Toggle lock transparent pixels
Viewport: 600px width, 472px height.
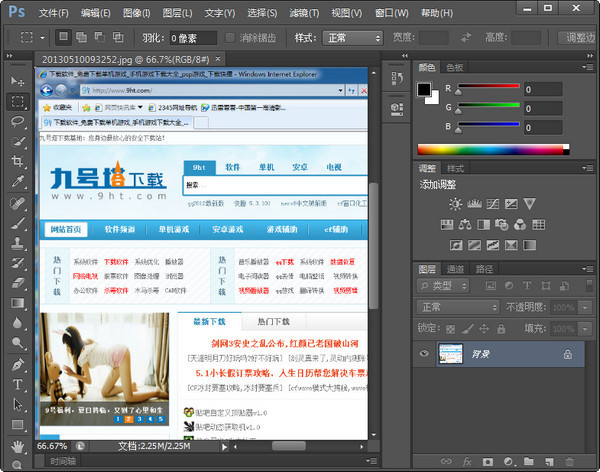point(450,329)
